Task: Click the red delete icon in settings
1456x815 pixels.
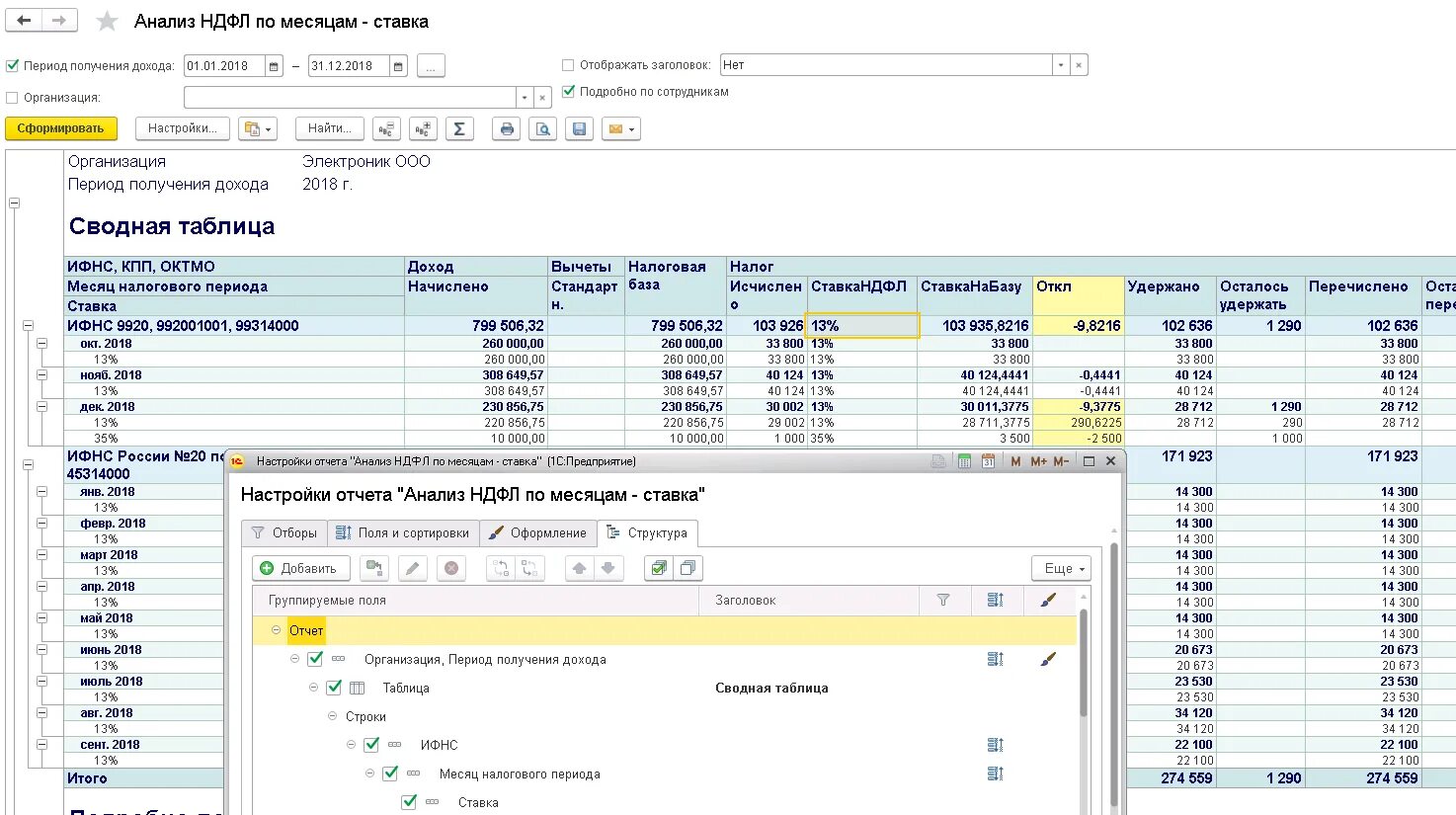Action: pyautogui.click(x=450, y=568)
